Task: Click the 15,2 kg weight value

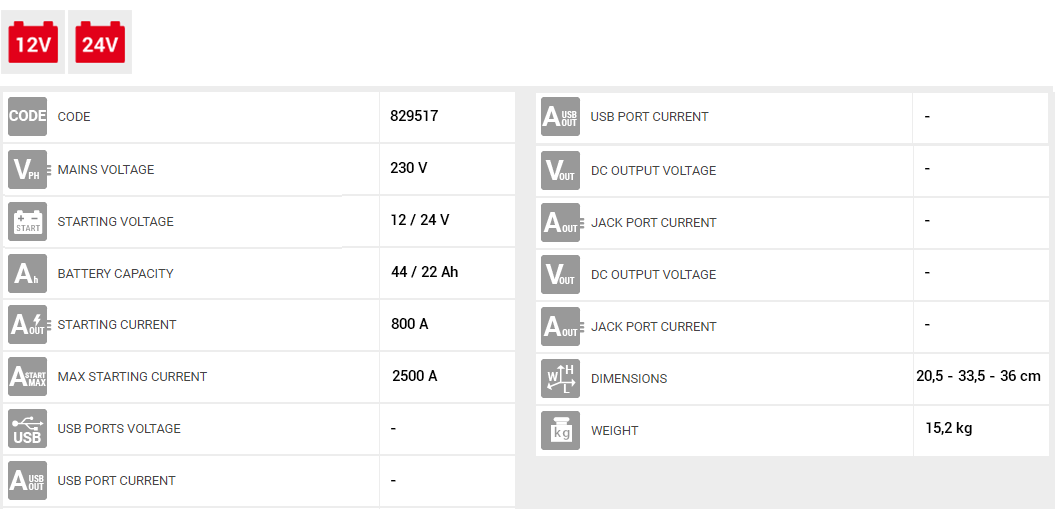Action: (948, 428)
